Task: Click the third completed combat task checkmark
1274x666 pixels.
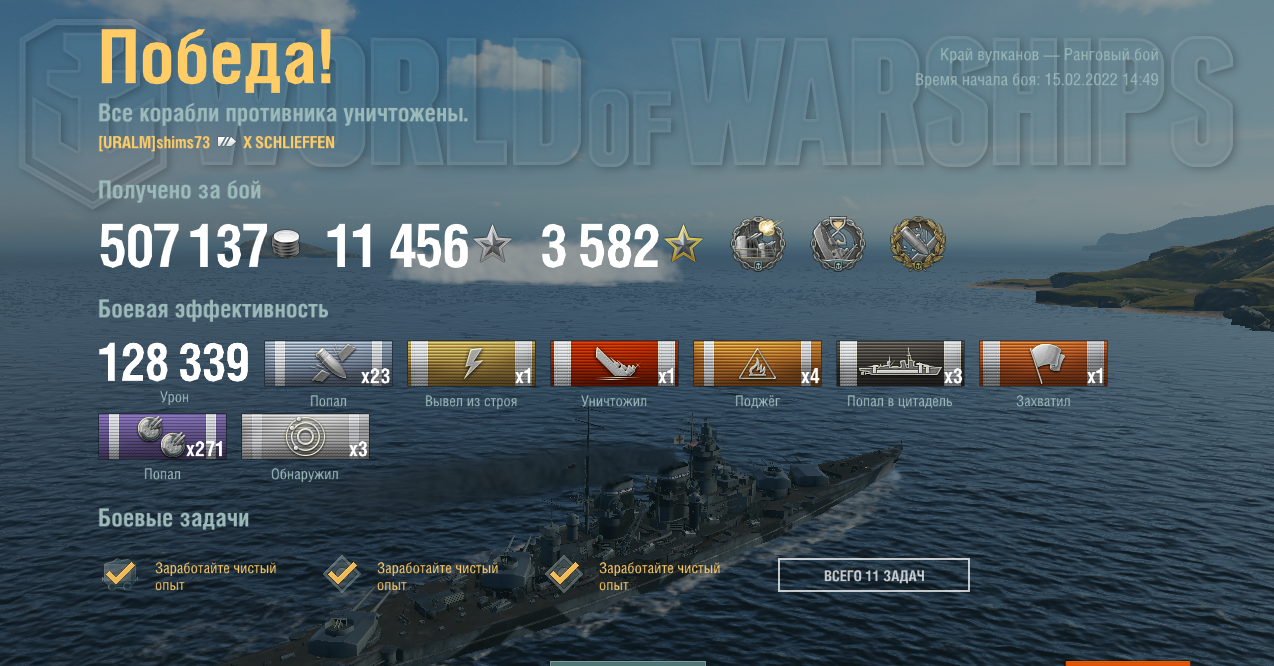Action: 564,574
